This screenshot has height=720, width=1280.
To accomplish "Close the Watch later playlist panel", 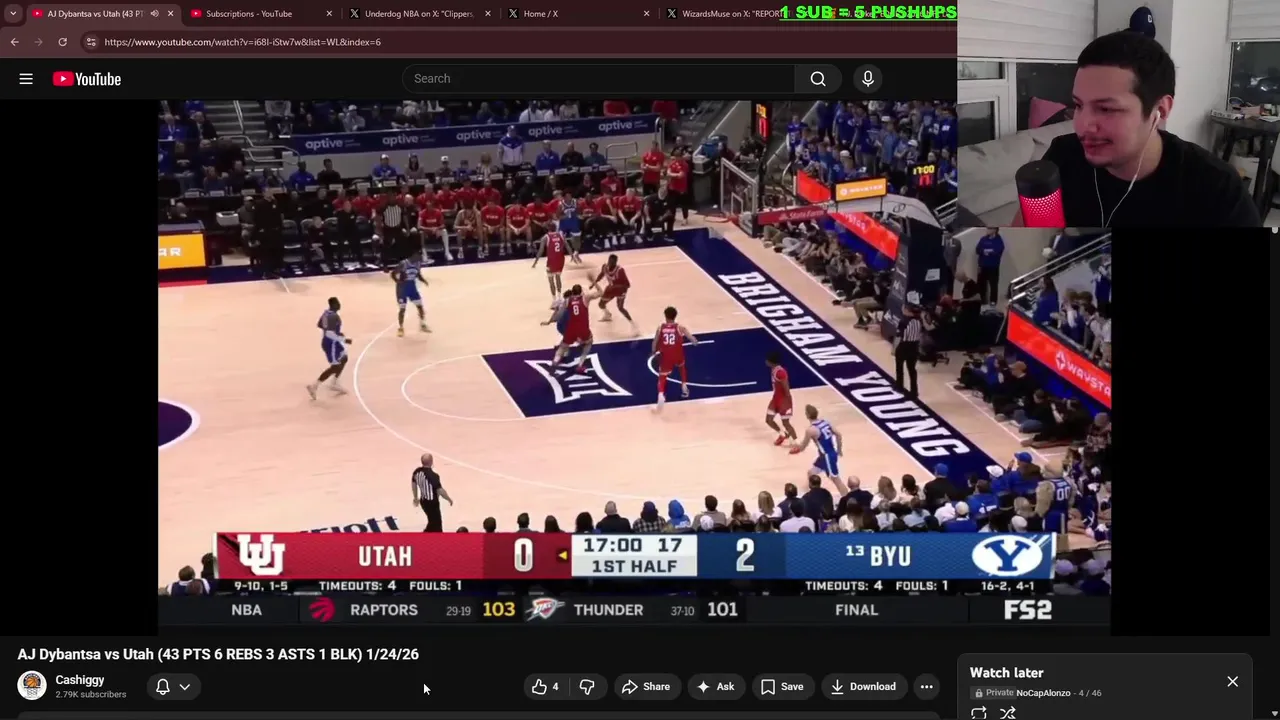I will tap(1232, 682).
